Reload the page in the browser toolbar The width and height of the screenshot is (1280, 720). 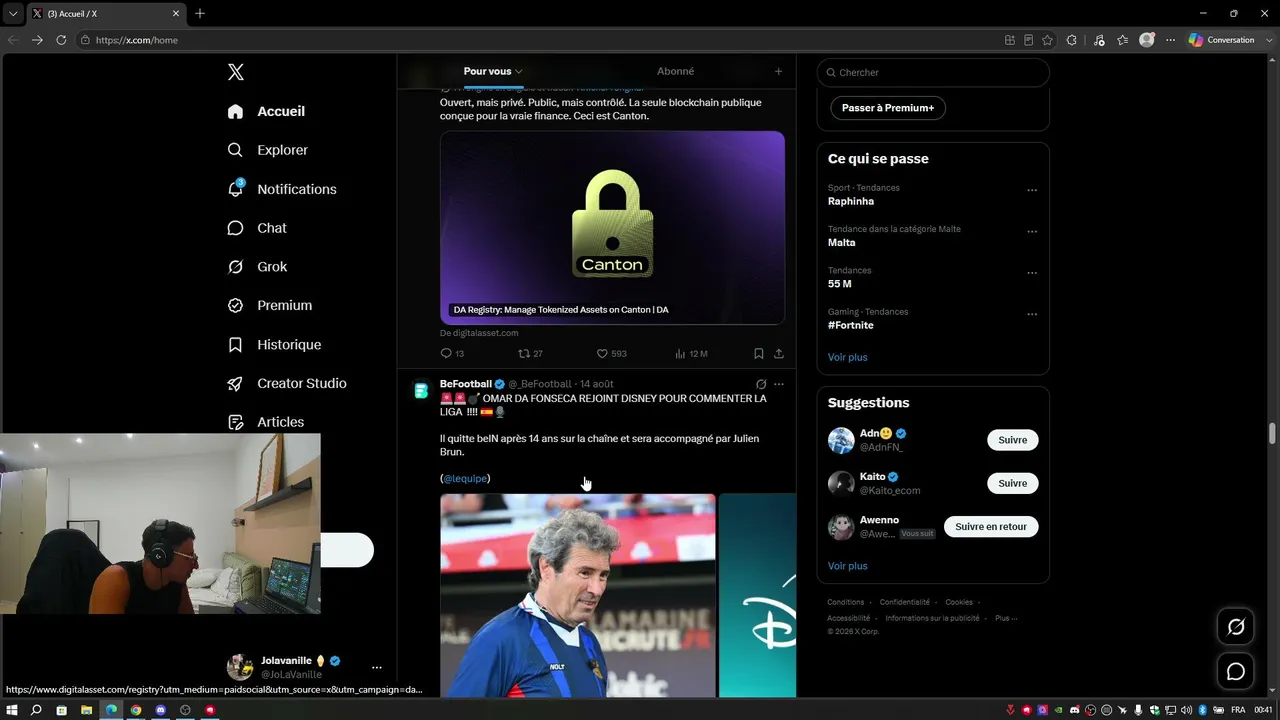(x=61, y=40)
